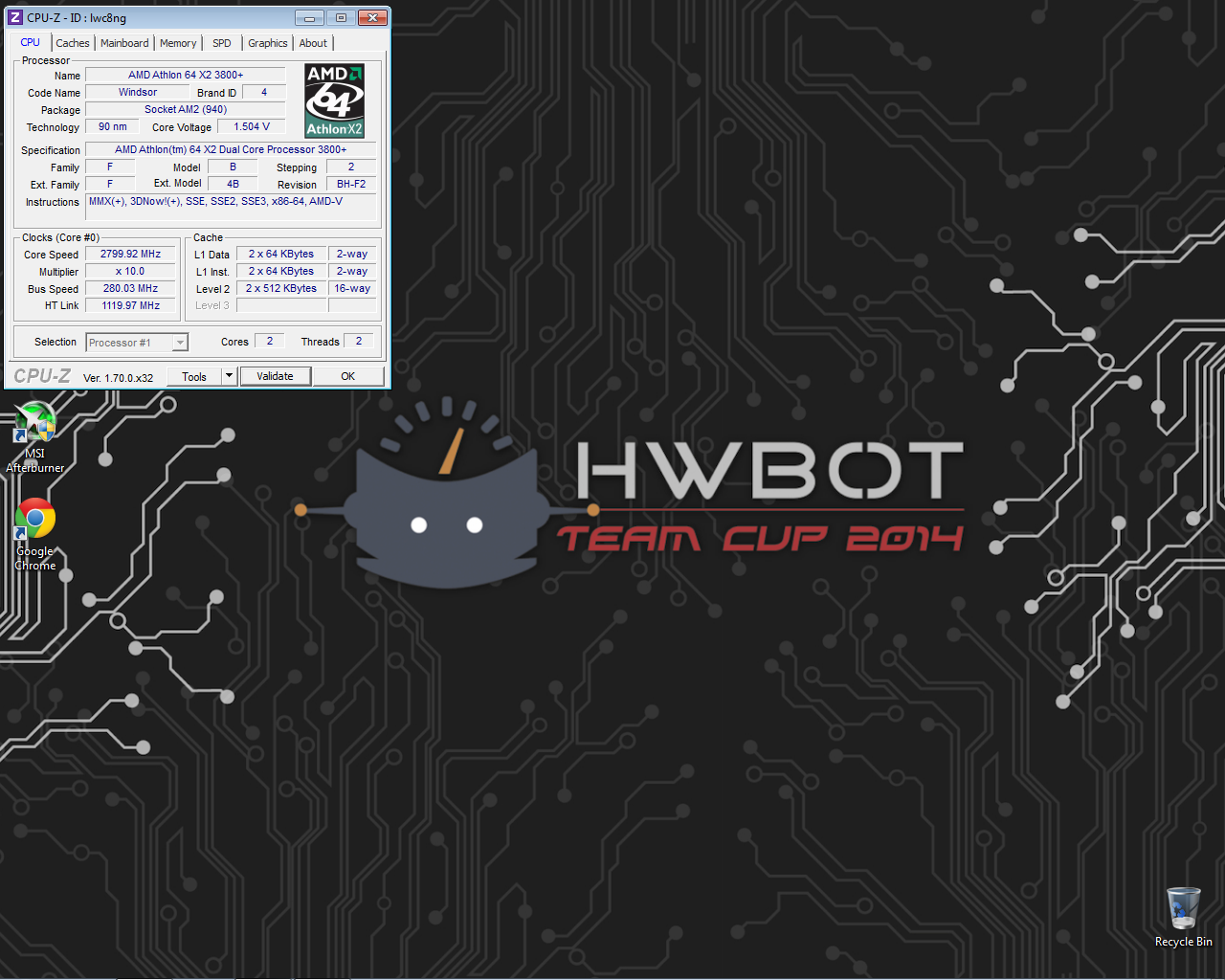Click the Cores count value

(270, 341)
